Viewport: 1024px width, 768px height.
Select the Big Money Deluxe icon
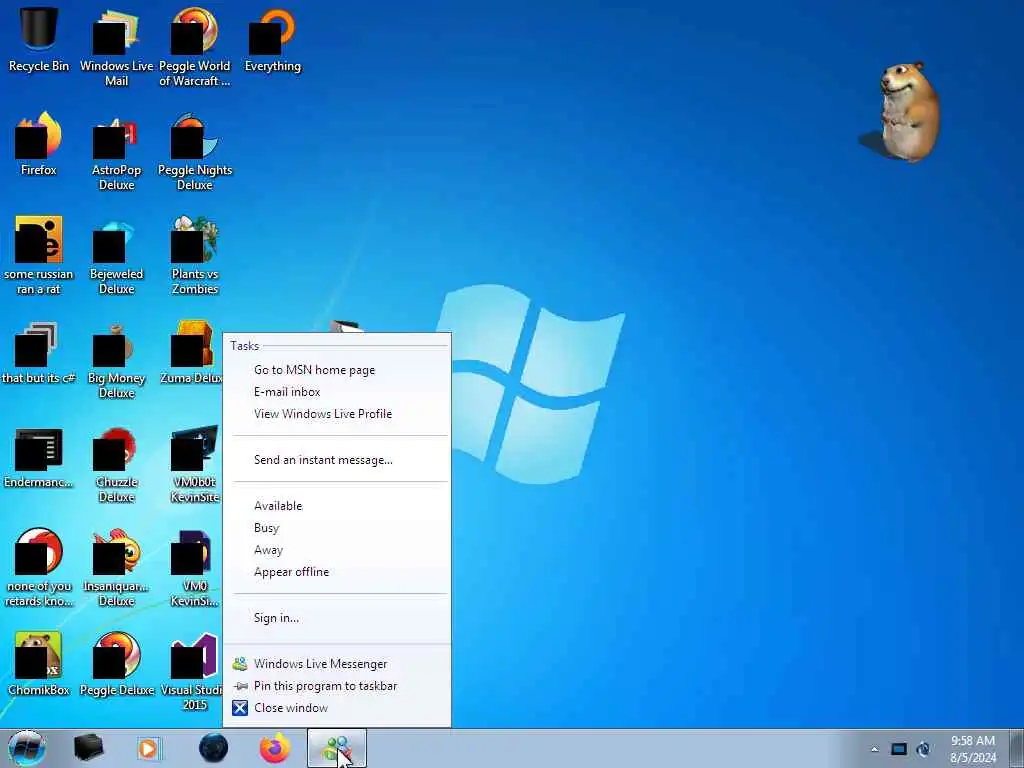click(x=116, y=359)
